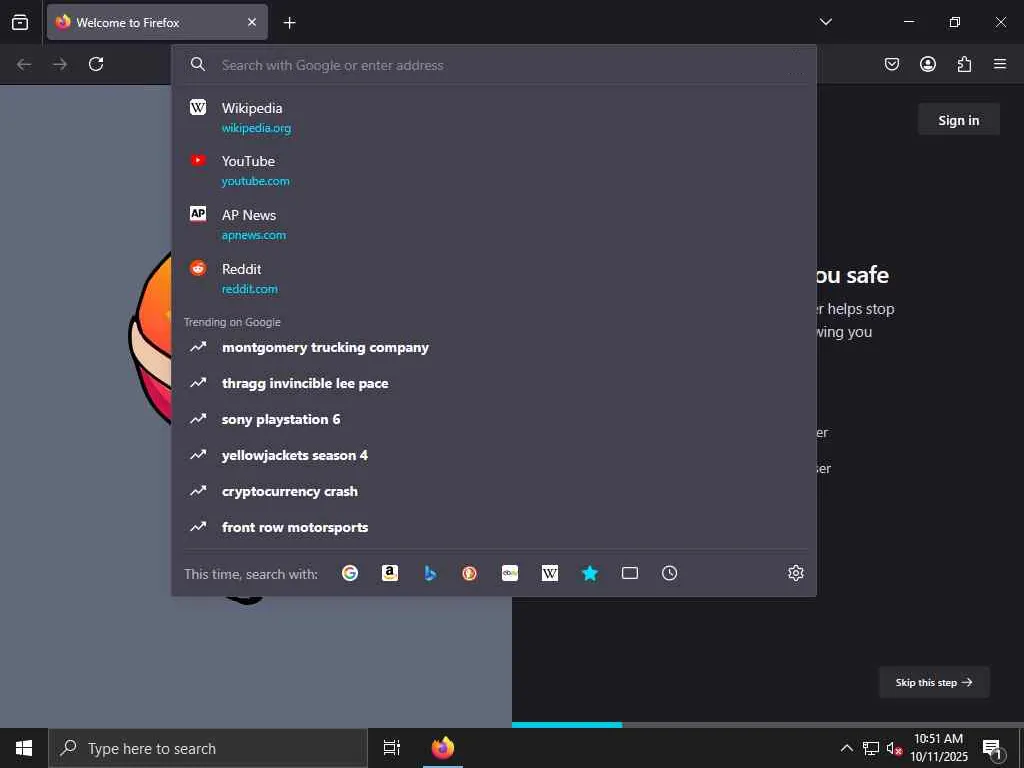Reload the current page
This screenshot has width=1024, height=768.
pos(96,64)
